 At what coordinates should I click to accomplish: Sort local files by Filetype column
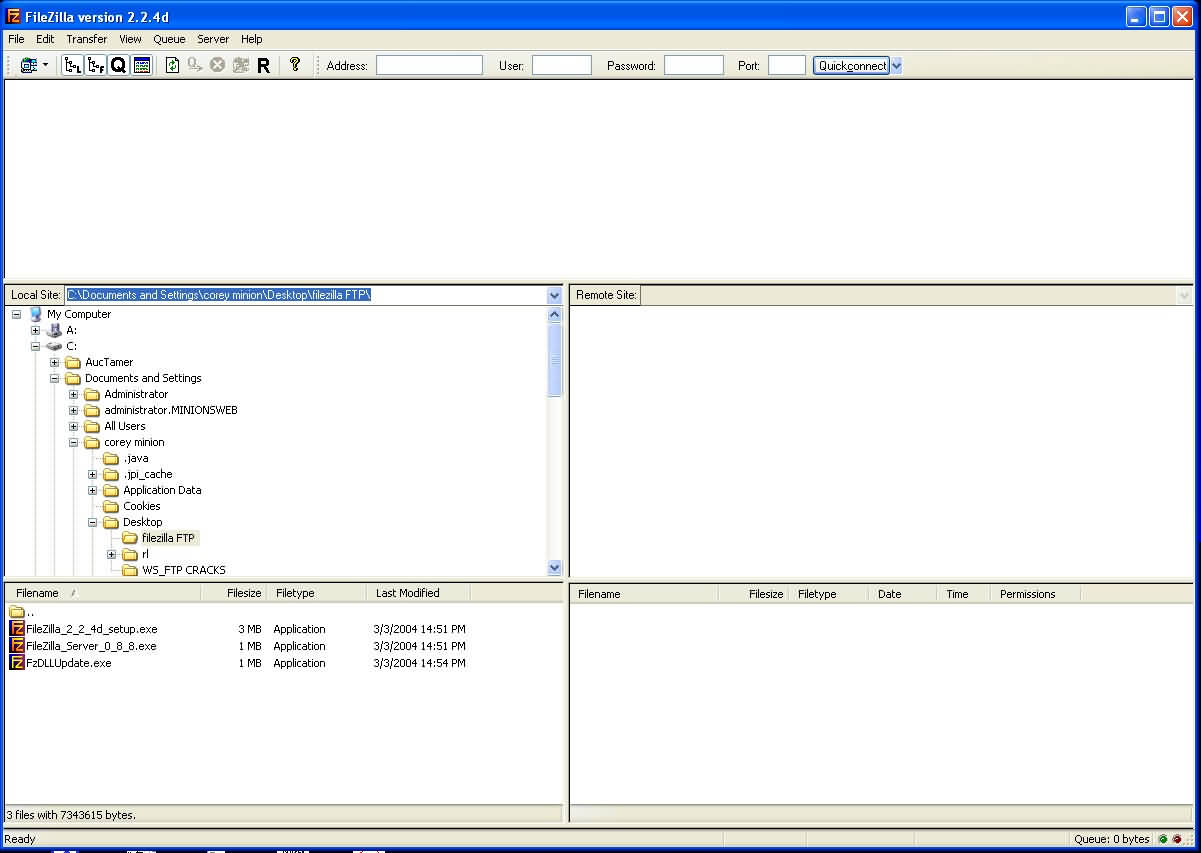[x=316, y=593]
